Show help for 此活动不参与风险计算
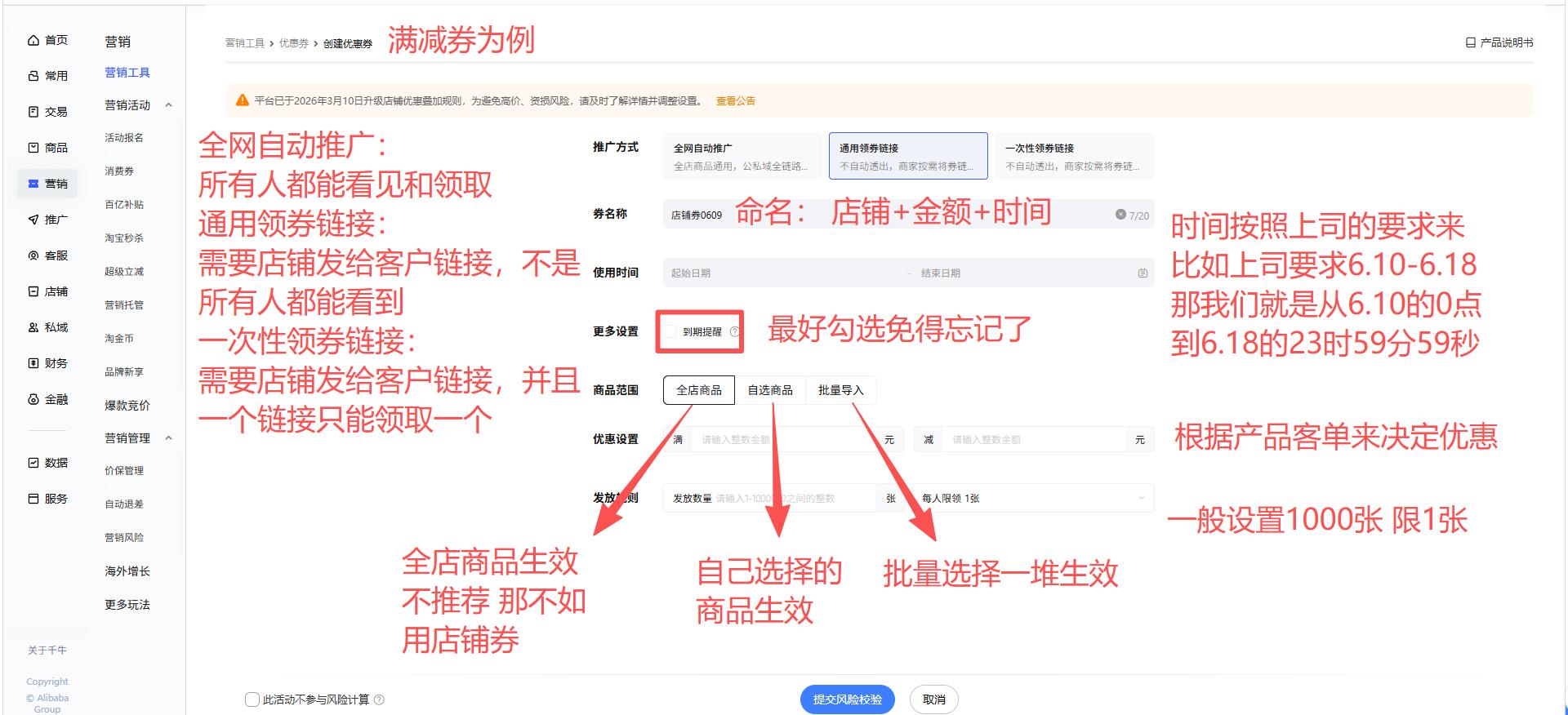1568x715 pixels. click(379, 699)
